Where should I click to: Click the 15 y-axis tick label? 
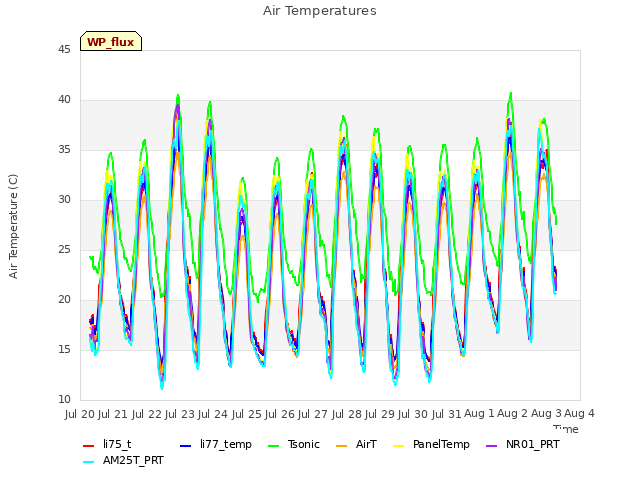point(64,349)
